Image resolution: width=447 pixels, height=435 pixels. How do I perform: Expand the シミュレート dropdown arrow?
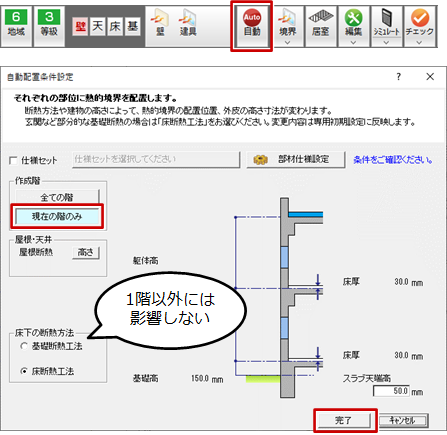[x=386, y=43]
